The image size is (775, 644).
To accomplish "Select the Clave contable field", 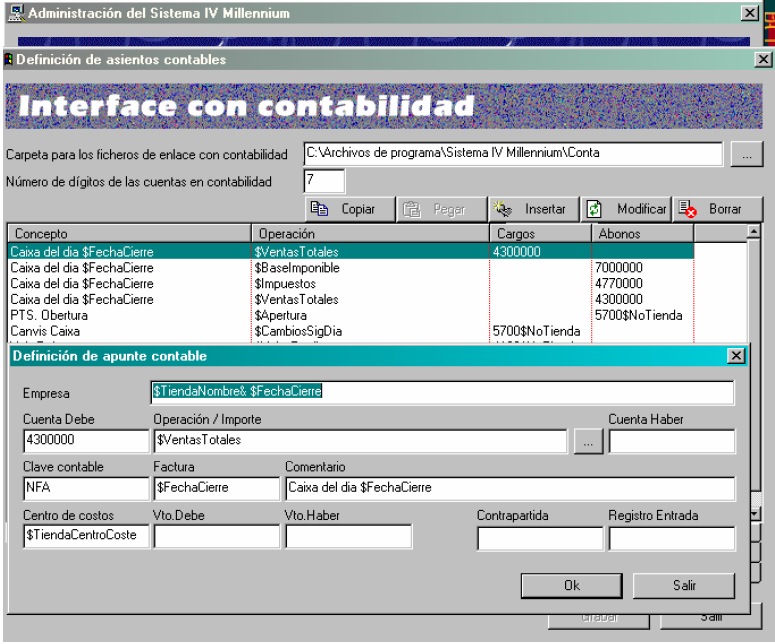I will click(x=85, y=488).
